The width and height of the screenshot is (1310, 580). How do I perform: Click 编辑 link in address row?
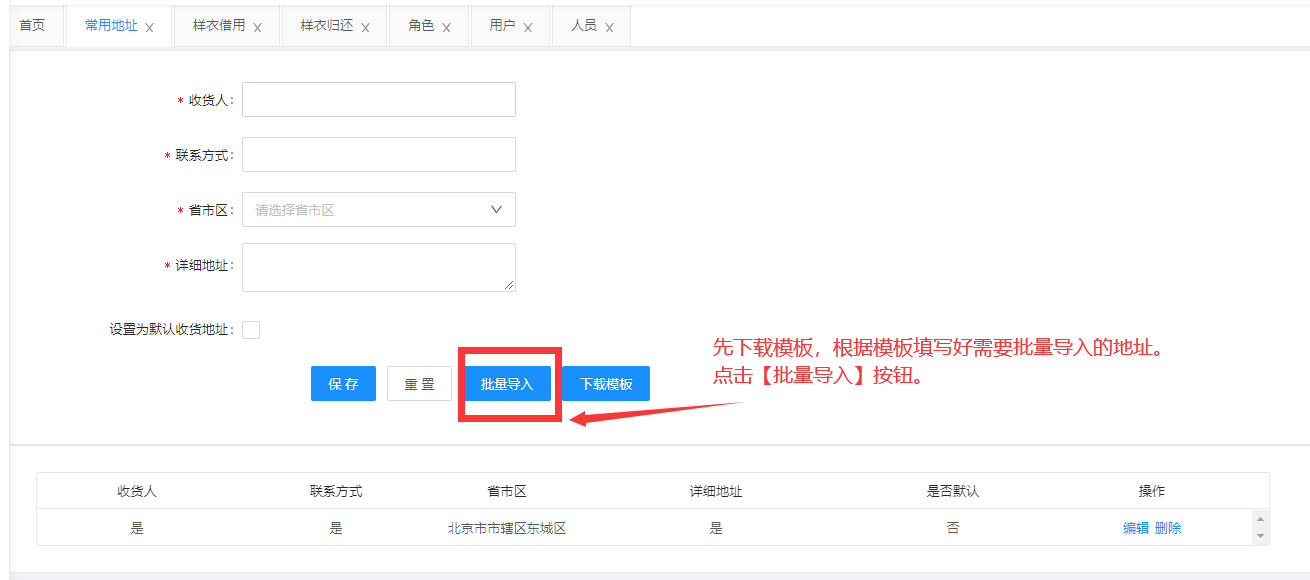pyautogui.click(x=1135, y=528)
